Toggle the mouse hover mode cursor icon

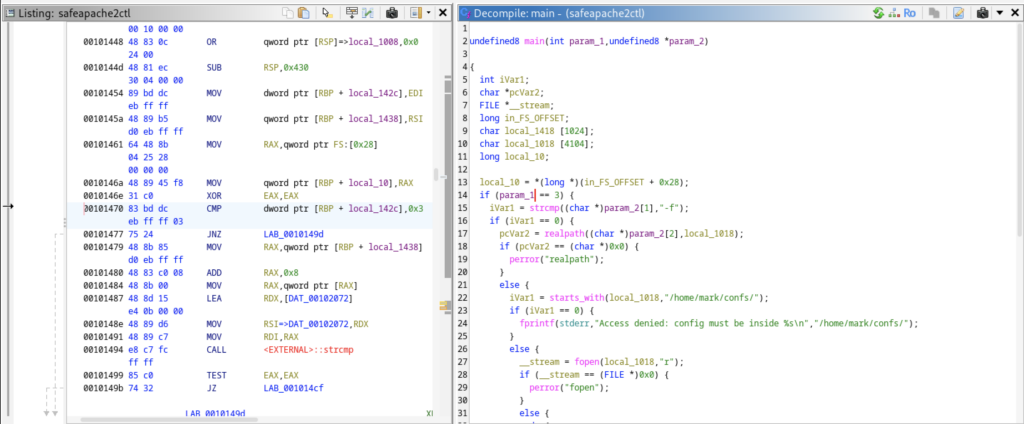[326, 13]
